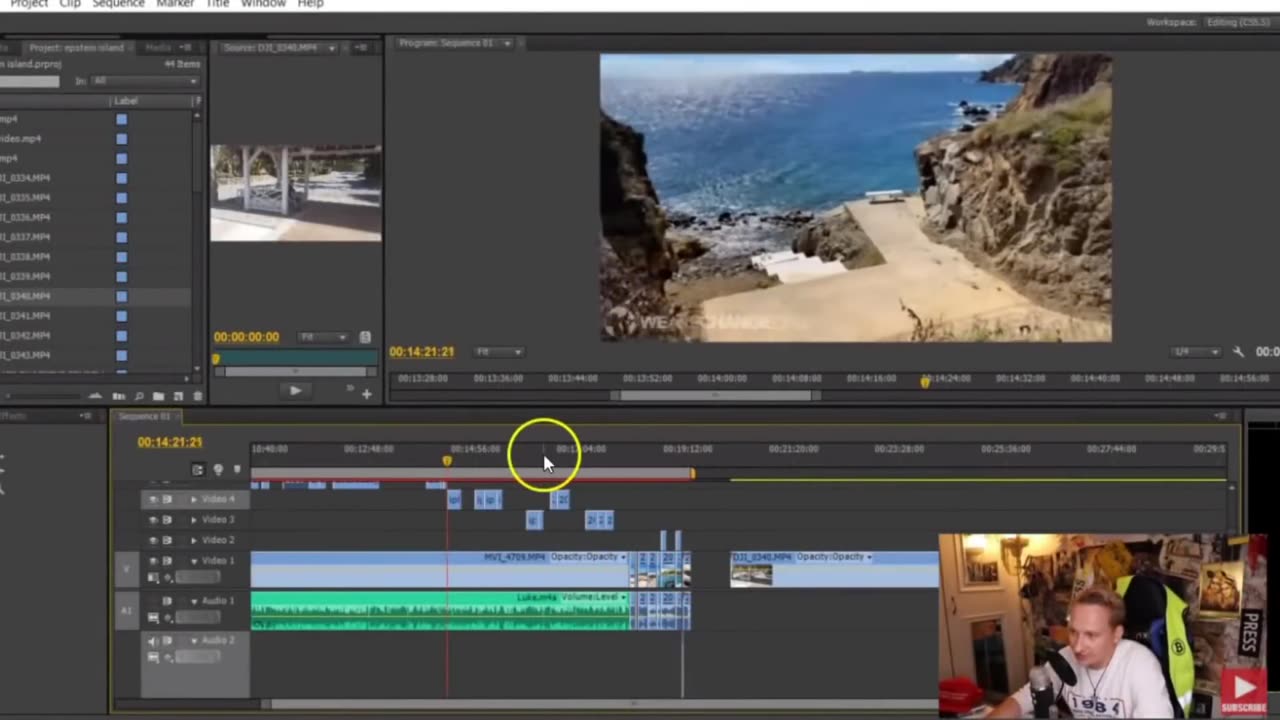Screen dimensions: 1280x720
Task: Click Source monitor overflow double-arrow icon
Action: 350,388
